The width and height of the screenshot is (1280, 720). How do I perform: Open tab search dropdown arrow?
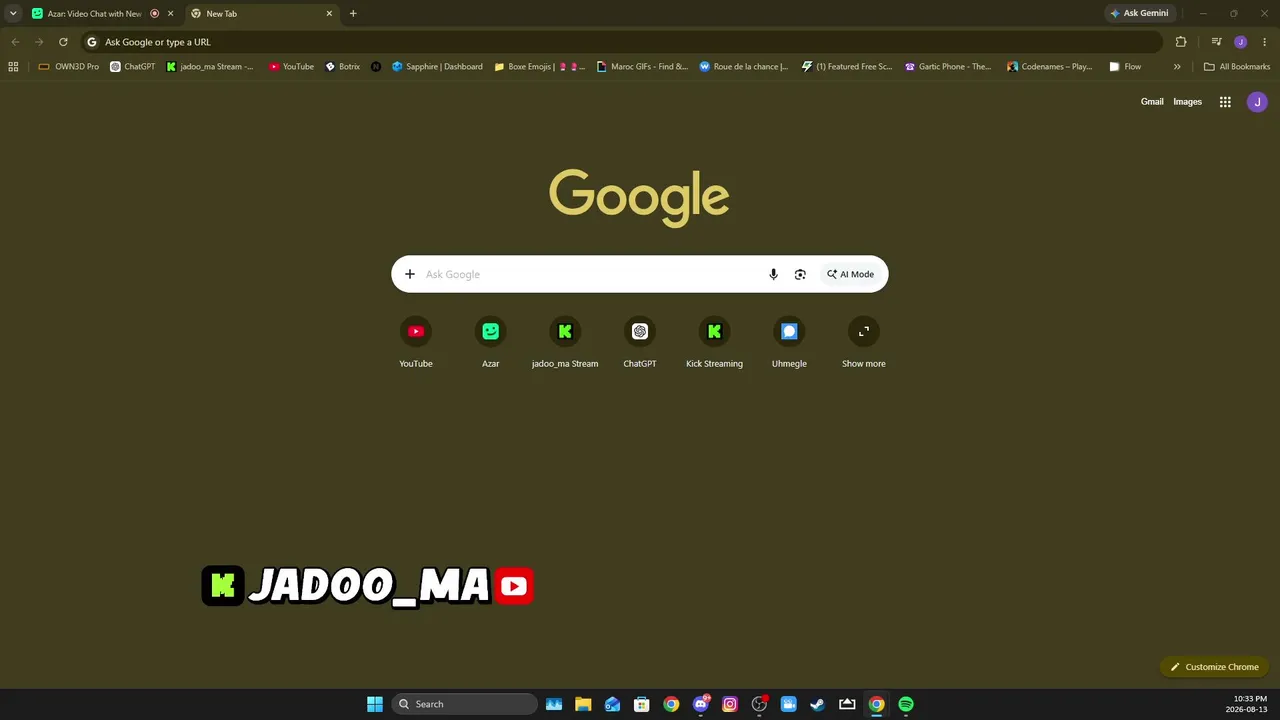(x=13, y=14)
